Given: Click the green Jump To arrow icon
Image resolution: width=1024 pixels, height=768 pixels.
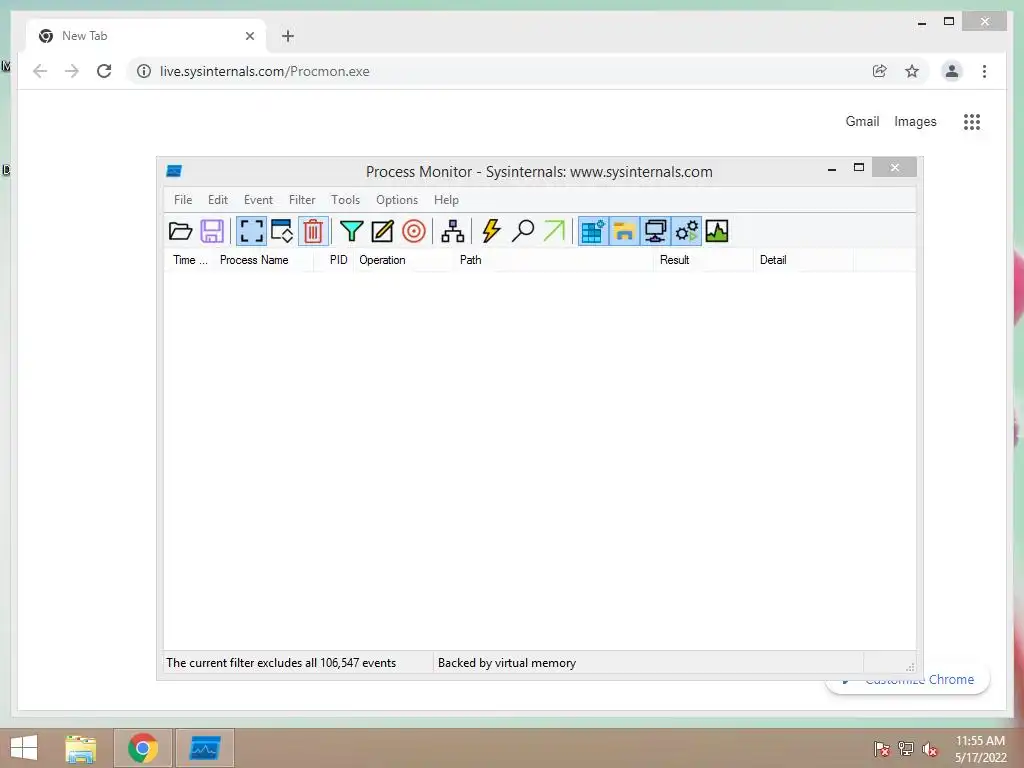Looking at the screenshot, I should [554, 231].
